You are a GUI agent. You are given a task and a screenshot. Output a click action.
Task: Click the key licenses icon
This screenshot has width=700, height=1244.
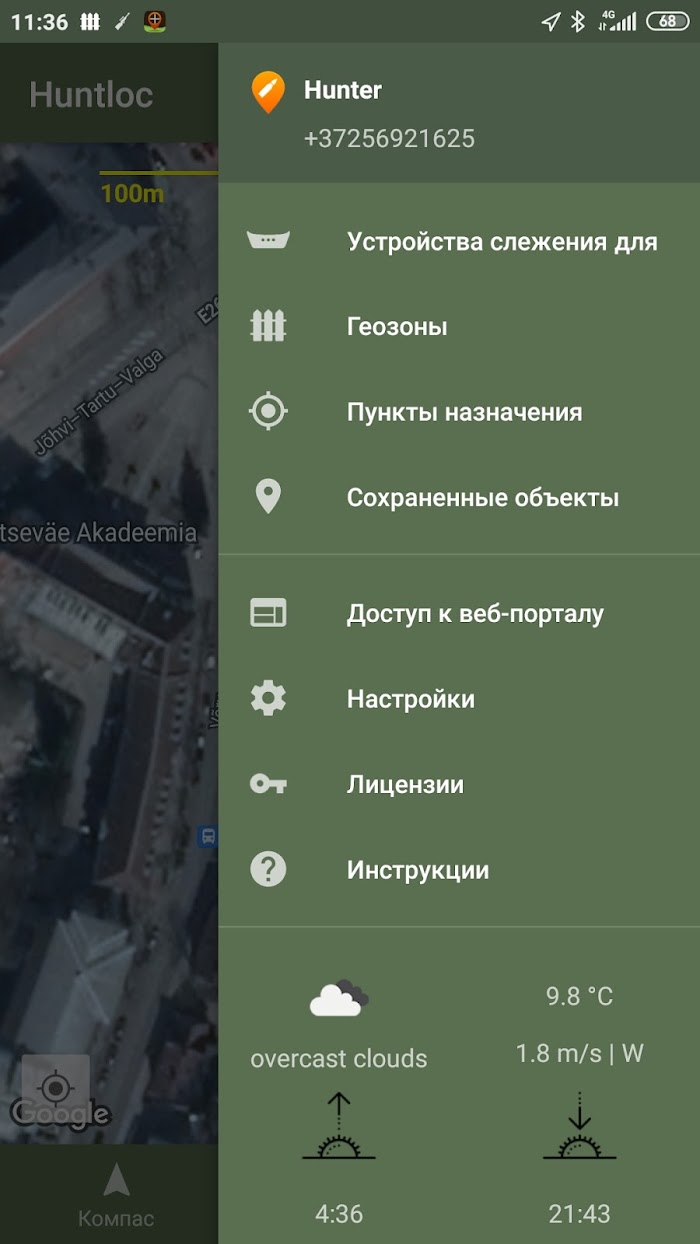coord(268,784)
